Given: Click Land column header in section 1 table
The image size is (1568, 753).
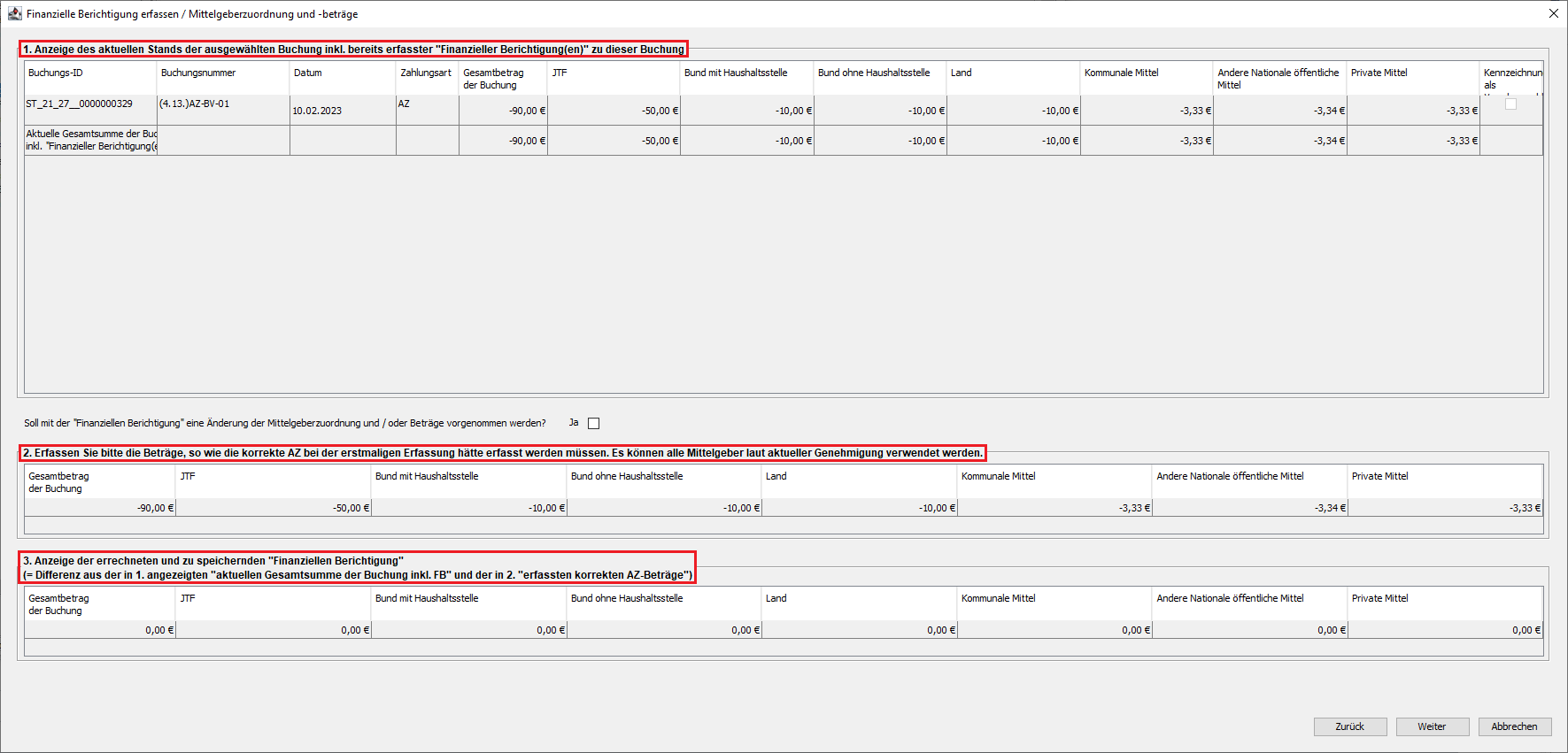Looking at the screenshot, I should (x=1013, y=78).
